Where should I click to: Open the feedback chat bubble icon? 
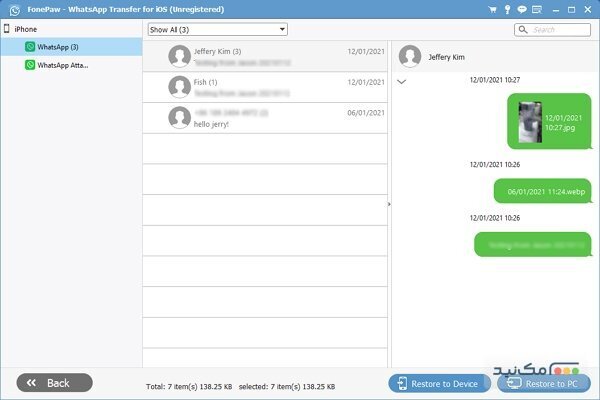click(522, 10)
